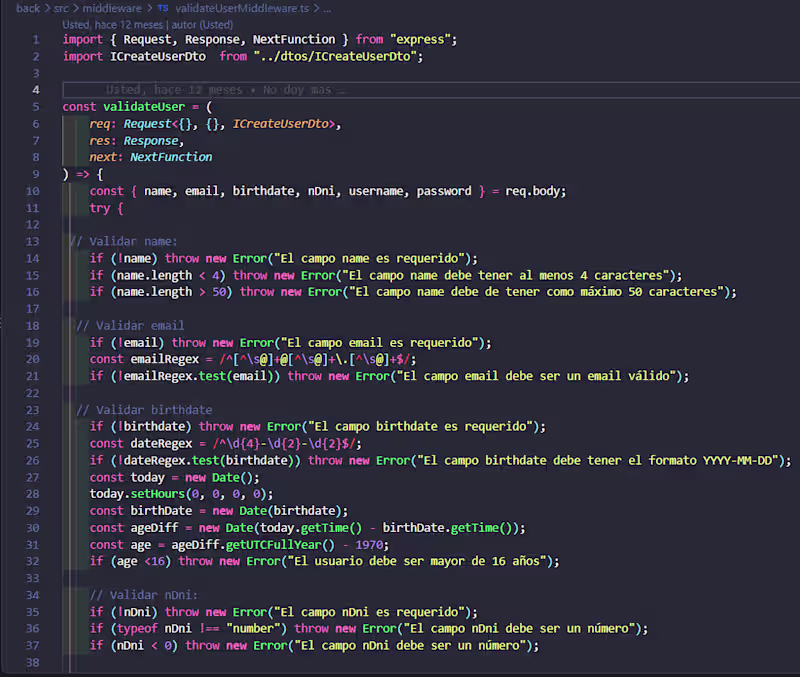Select validateUserMiddleware.ts in the breadcrumb
The height and width of the screenshot is (677, 800).
point(242,8)
